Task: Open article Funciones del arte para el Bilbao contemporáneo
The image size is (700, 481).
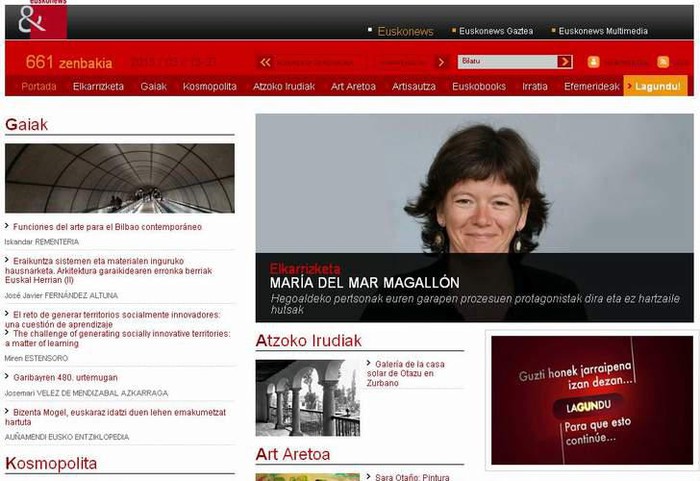Action: [107, 227]
